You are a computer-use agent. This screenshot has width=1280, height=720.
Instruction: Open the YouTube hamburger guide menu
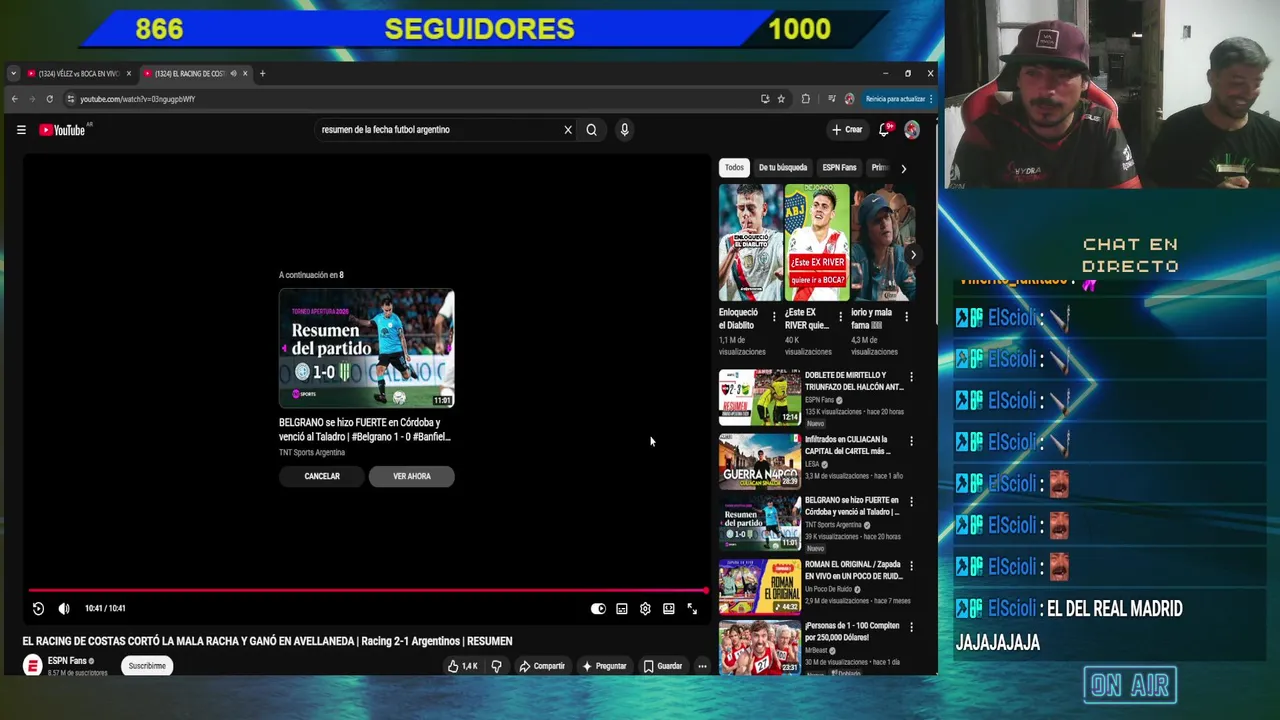pyautogui.click(x=21, y=130)
